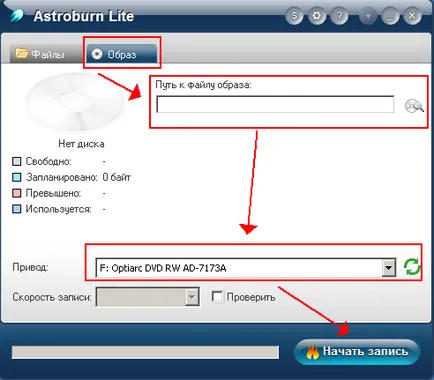The image size is (434, 380).
Task: Click the burn progress bar
Action: pyautogui.click(x=145, y=352)
